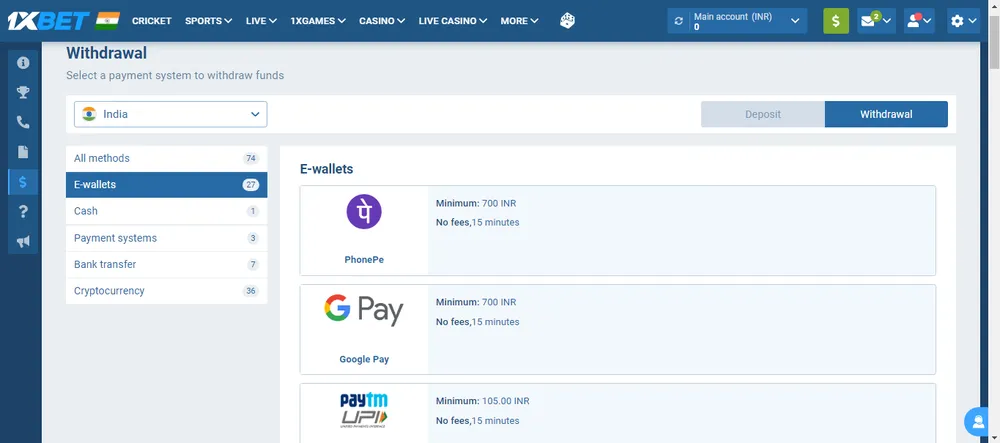Click the PhonePe label link

point(364,259)
